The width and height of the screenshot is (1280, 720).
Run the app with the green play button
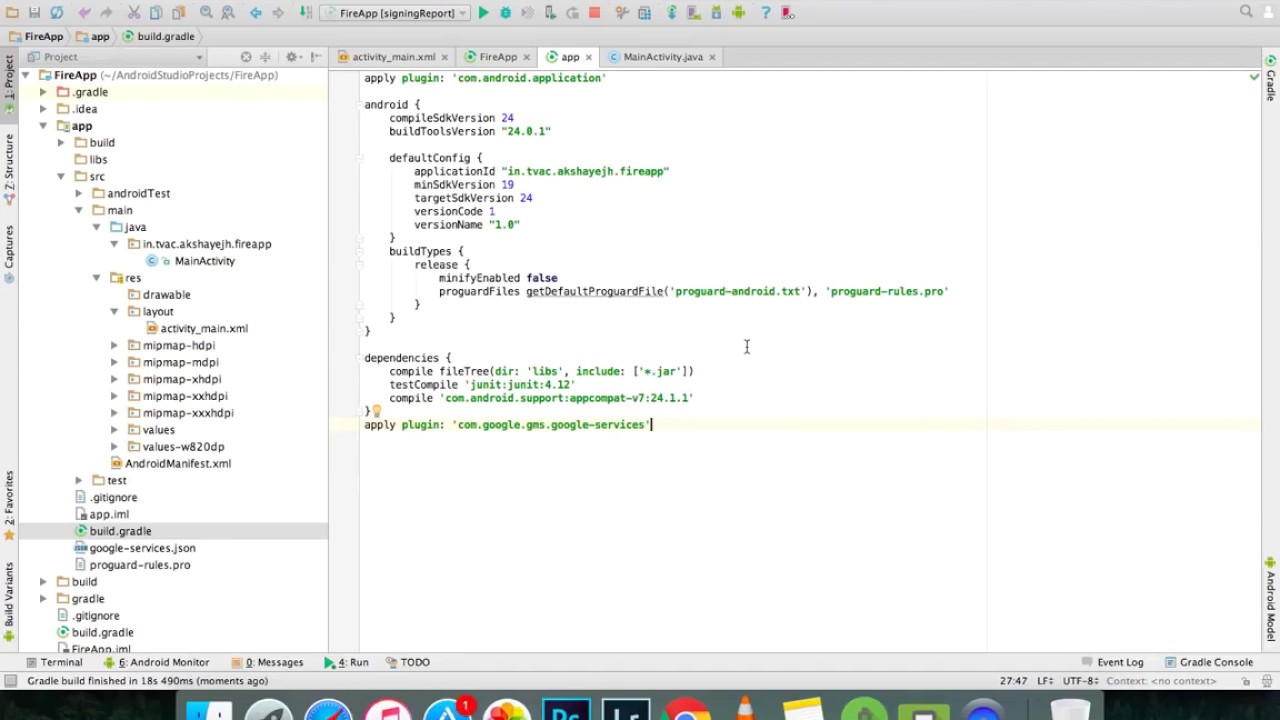pyautogui.click(x=483, y=13)
